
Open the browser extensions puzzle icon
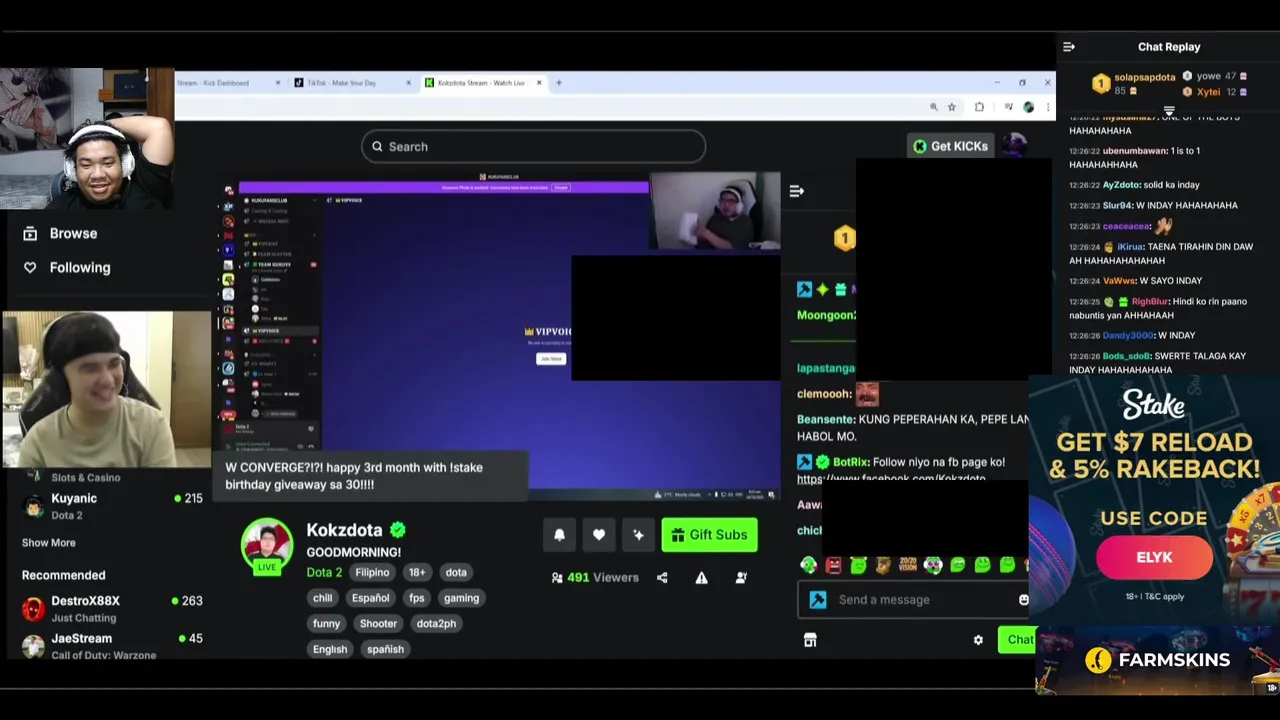(x=979, y=107)
